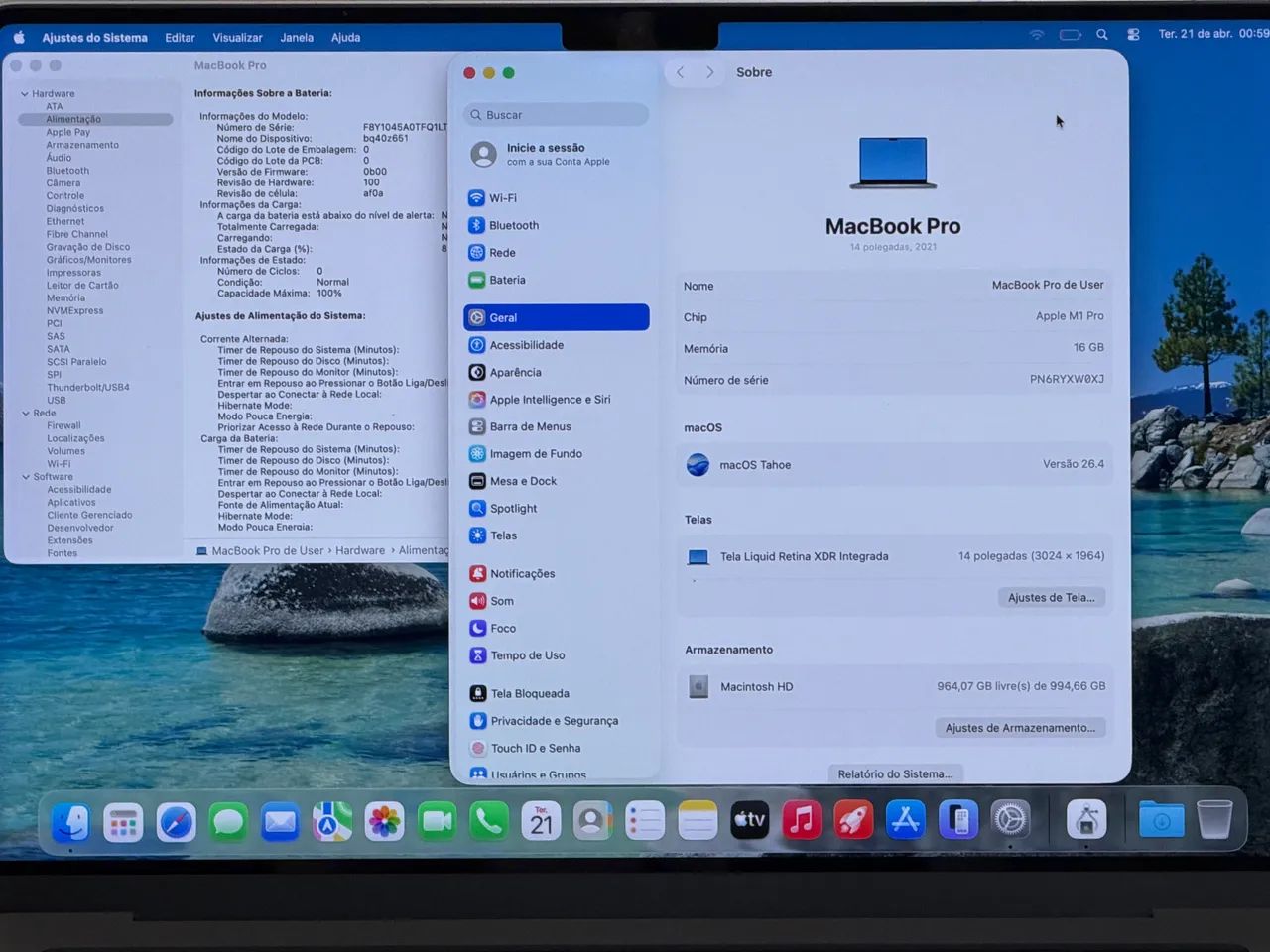The height and width of the screenshot is (952, 1270).
Task: Open the Mail app in the Dock
Action: click(280, 821)
